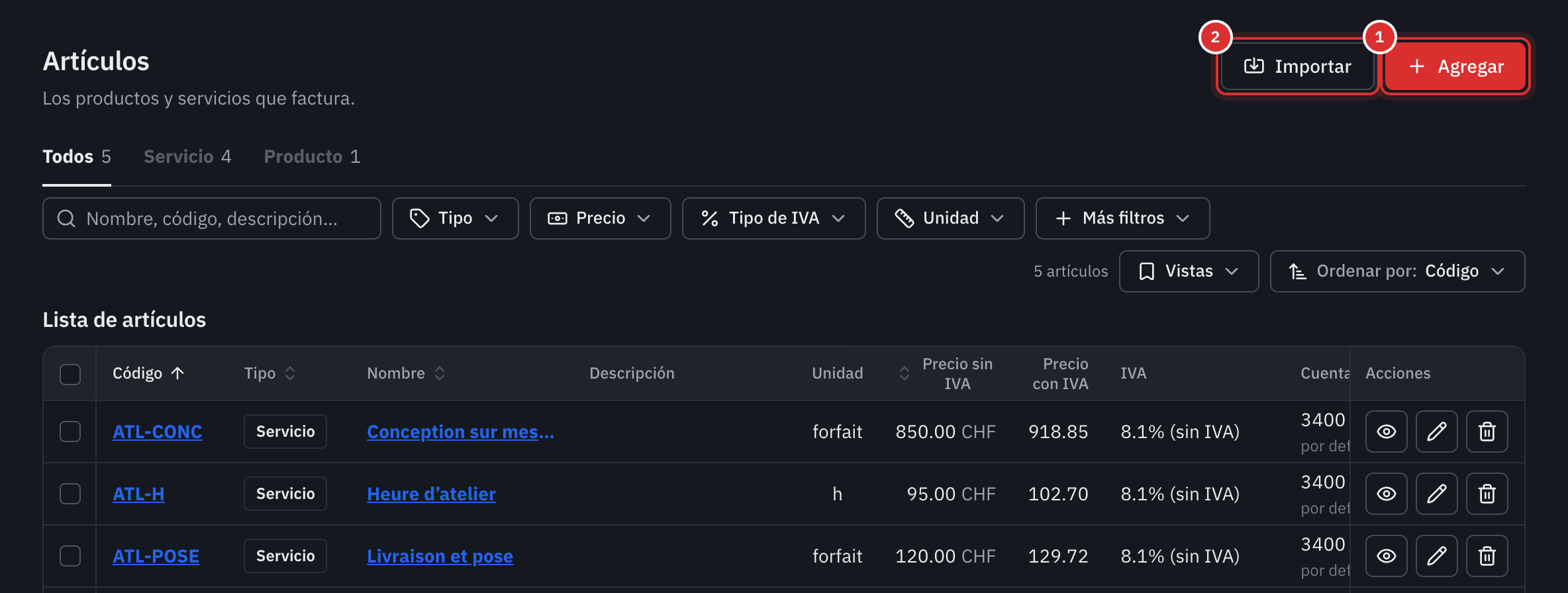Image resolution: width=1568 pixels, height=593 pixels.
Task: Tick the select-all checkbox in the table header
Action: tap(70, 374)
